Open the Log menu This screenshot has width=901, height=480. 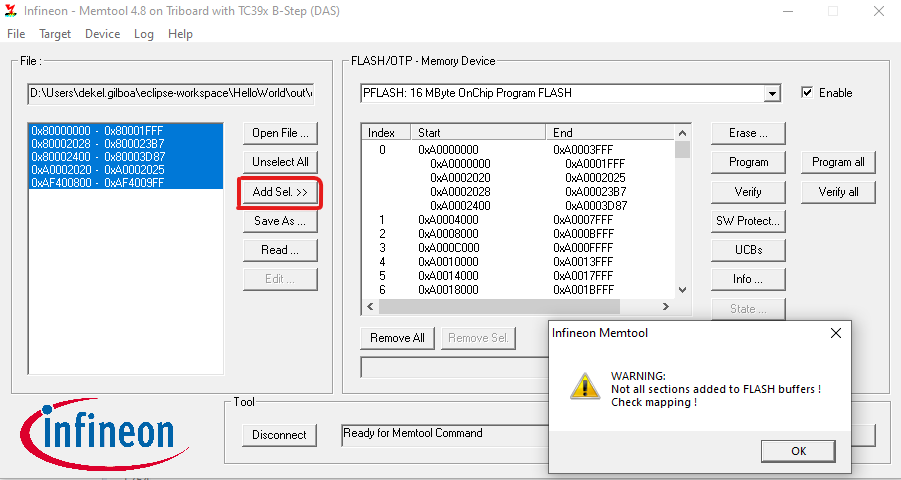coord(144,34)
